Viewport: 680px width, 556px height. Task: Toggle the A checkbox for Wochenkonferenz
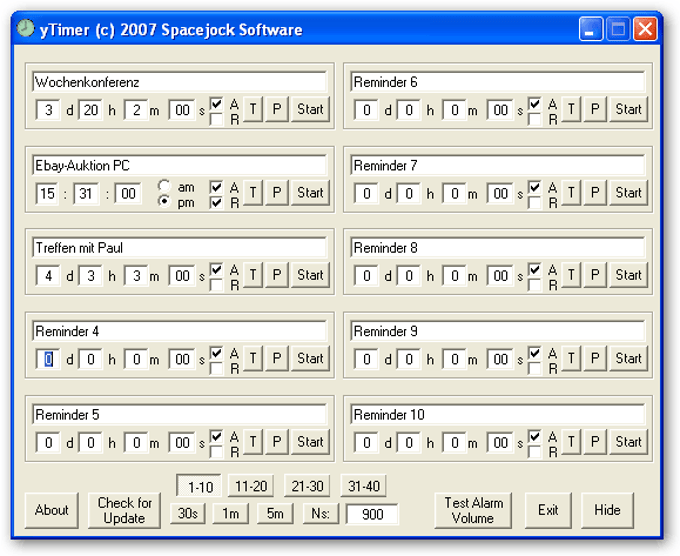(216, 104)
